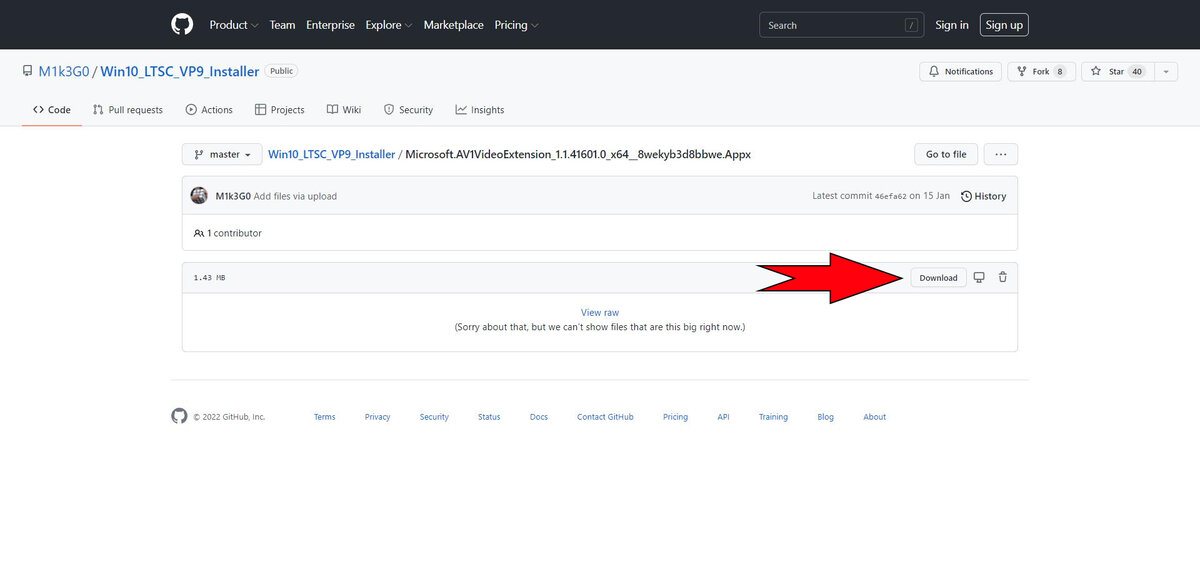Open the 'Add files via upload' commit message
1200x586 pixels.
pos(295,196)
